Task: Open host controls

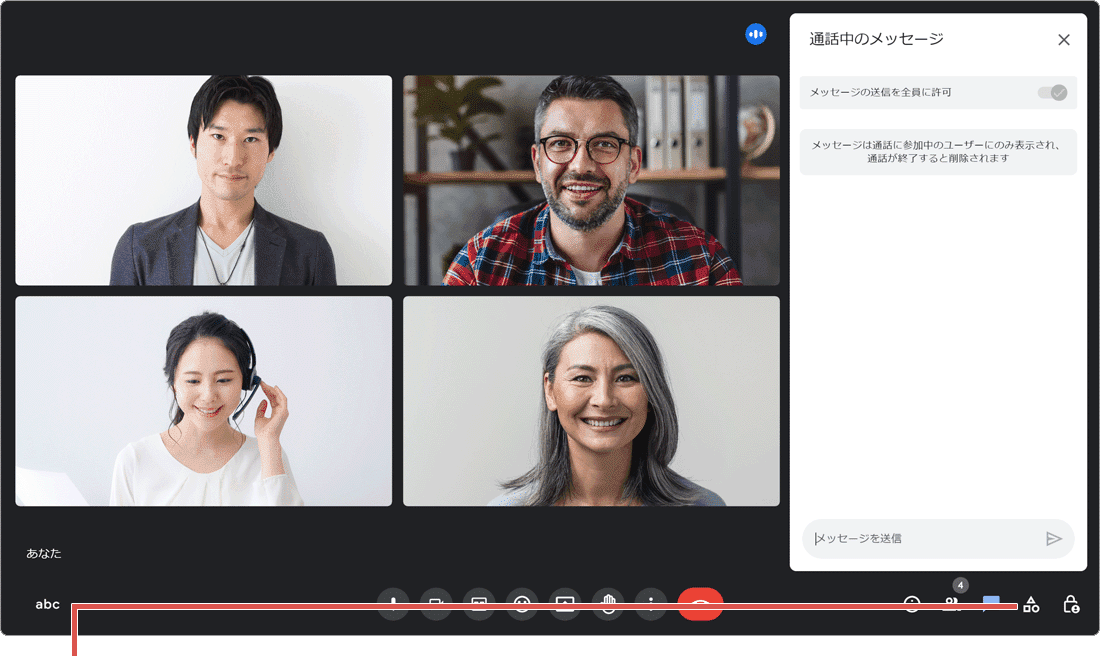Action: (x=1070, y=604)
